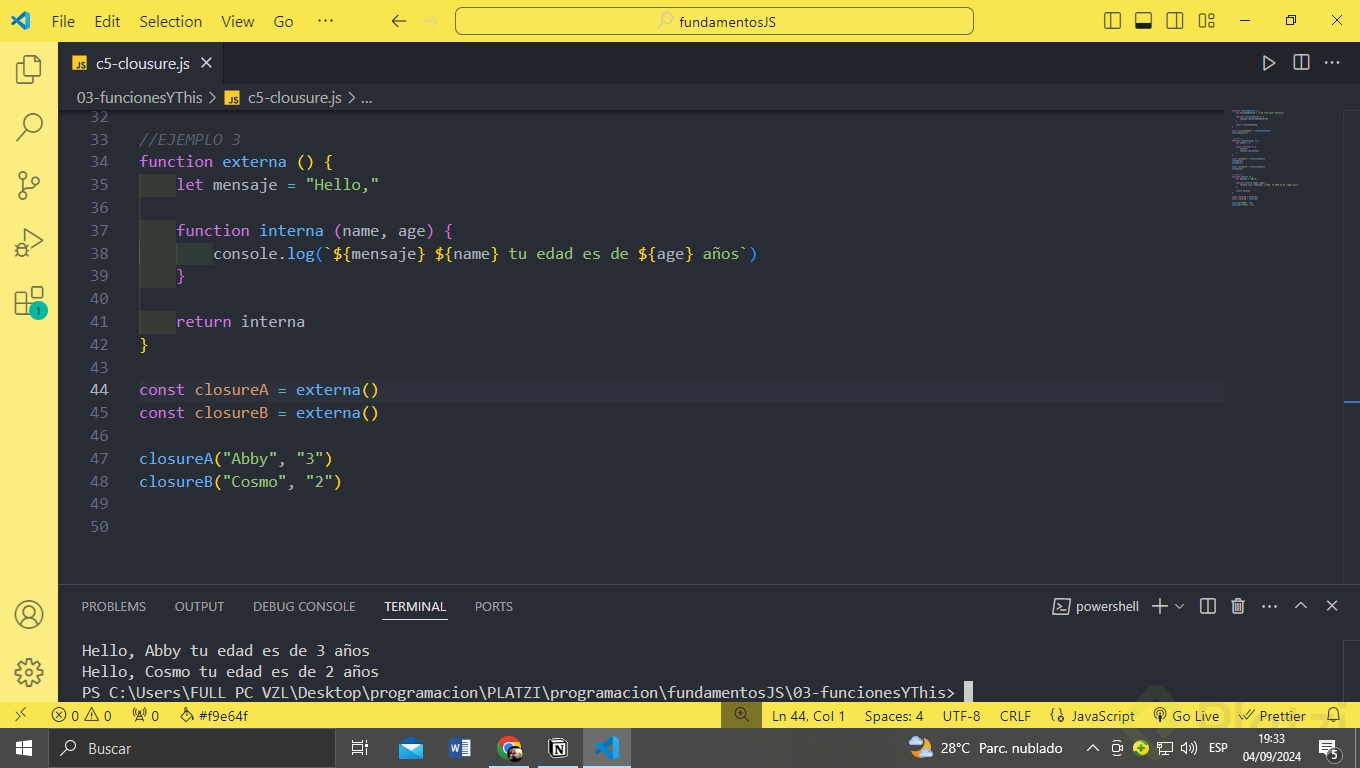Click the JavaScript language mode indicator
Image resolution: width=1360 pixels, height=768 pixels.
coord(1092,716)
